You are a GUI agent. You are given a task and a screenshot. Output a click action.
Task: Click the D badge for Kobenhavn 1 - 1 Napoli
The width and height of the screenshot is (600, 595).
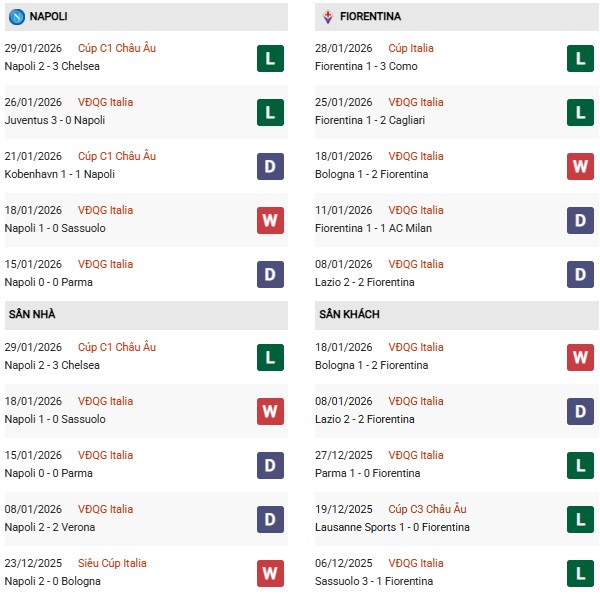point(270,166)
